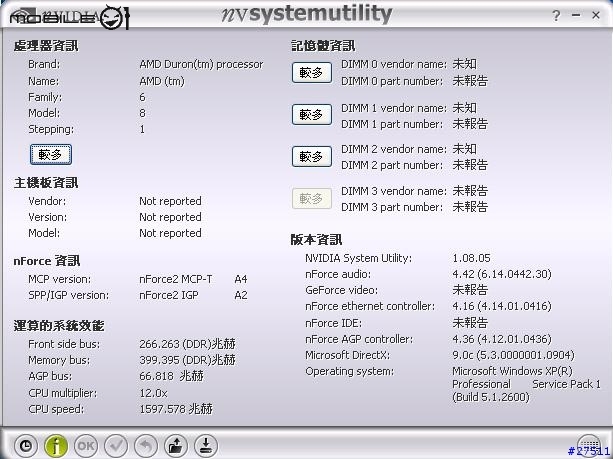Click the Memory bus value 399.395

pos(187,360)
